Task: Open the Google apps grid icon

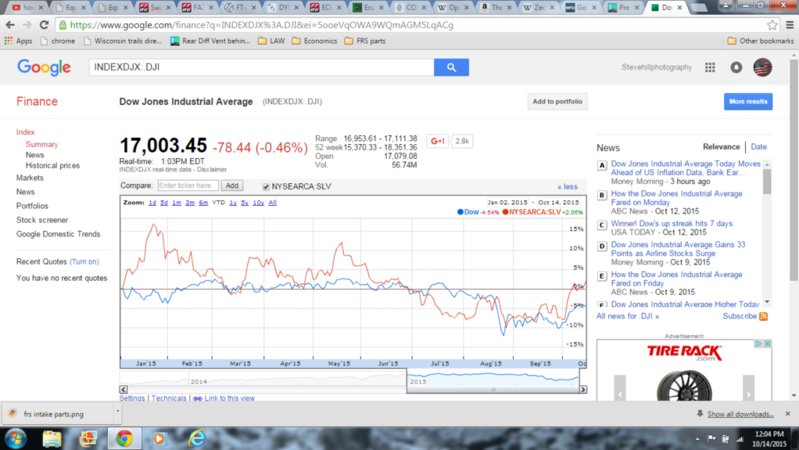Action: [x=710, y=67]
